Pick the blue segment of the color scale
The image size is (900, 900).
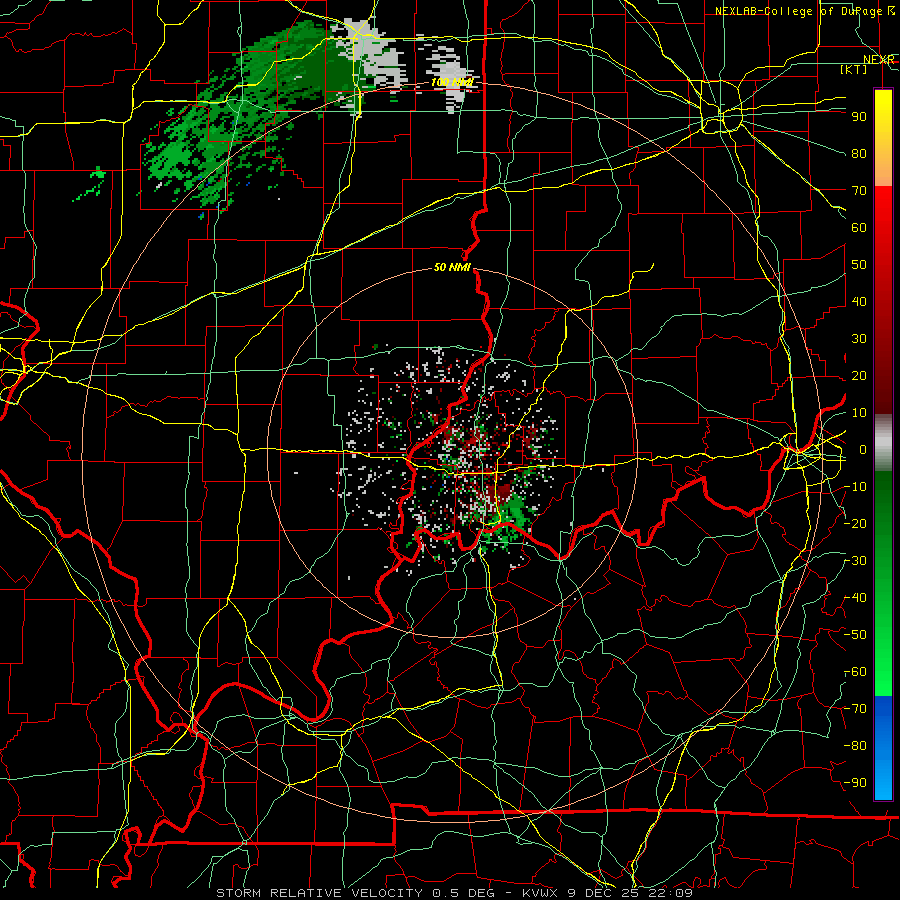pyautogui.click(x=883, y=747)
